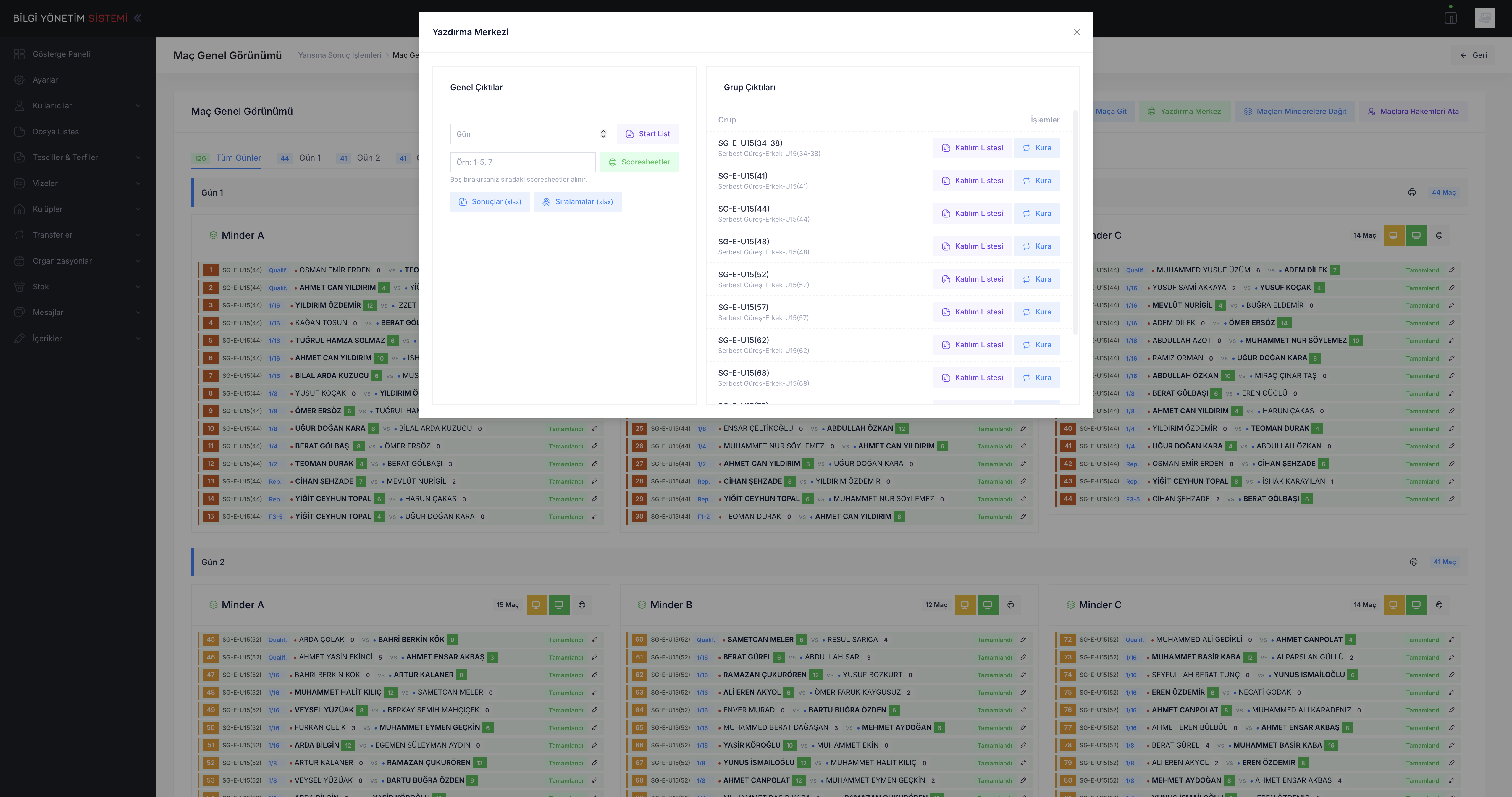Print Gün 2 Minder A matches
Image resolution: width=1512 pixels, height=797 pixels.
coord(582,605)
